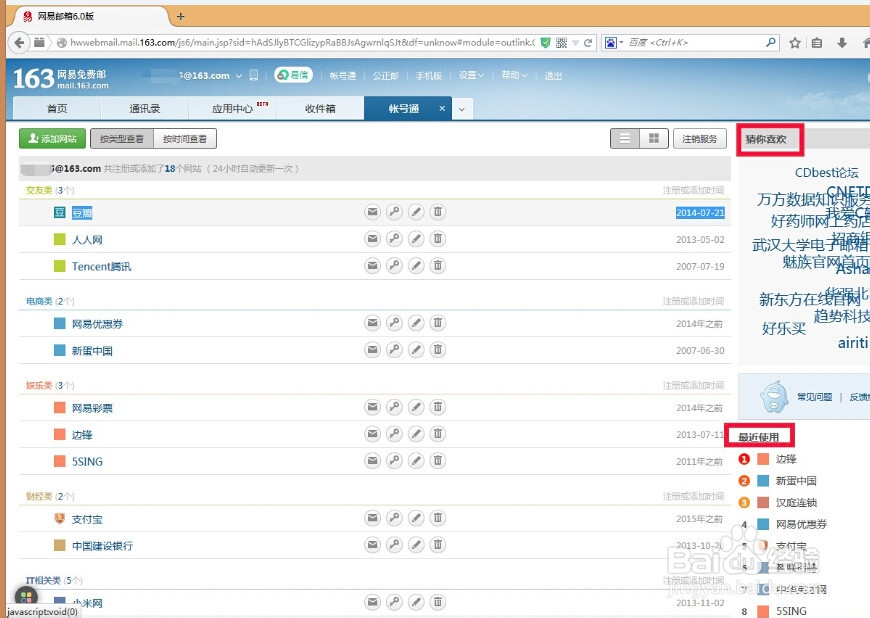Screen dimensions: 870x618
Task: Close the 帐号通 tab
Action: click(x=442, y=108)
